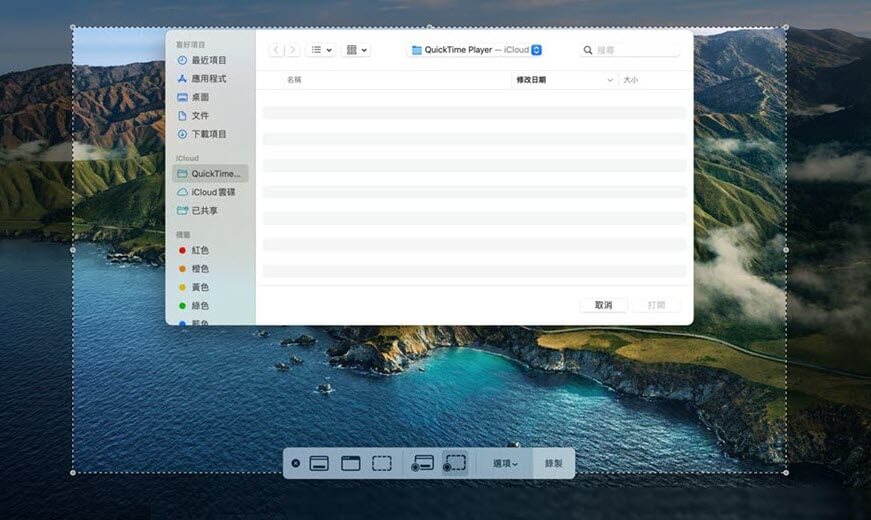
Task: Click the 錄製 record button
Action: (x=553, y=463)
